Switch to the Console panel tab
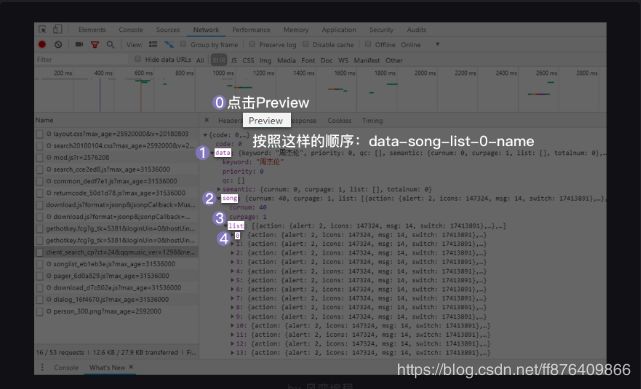This screenshot has height=389, width=641. point(131,30)
